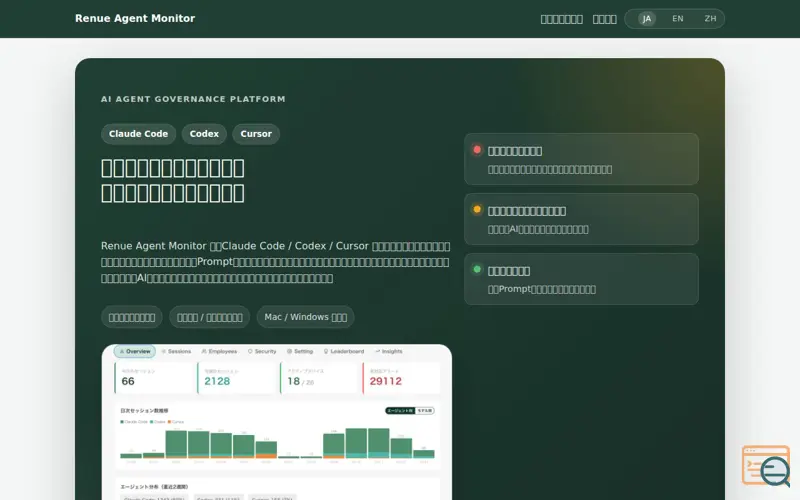Click the Claude Code legend swatch in chart
800x500 pixels.
[122, 422]
